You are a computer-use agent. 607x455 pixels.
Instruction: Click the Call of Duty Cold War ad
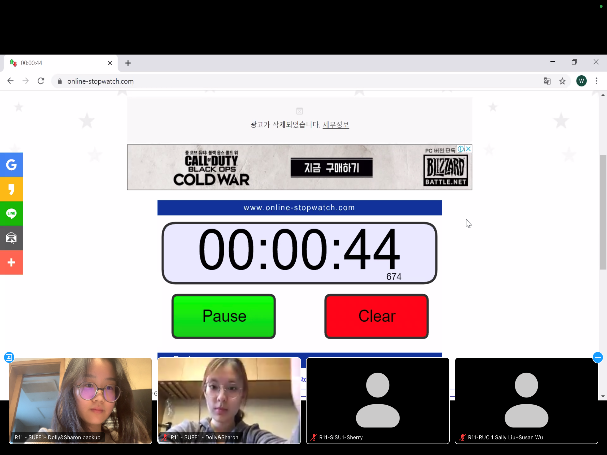click(299, 168)
